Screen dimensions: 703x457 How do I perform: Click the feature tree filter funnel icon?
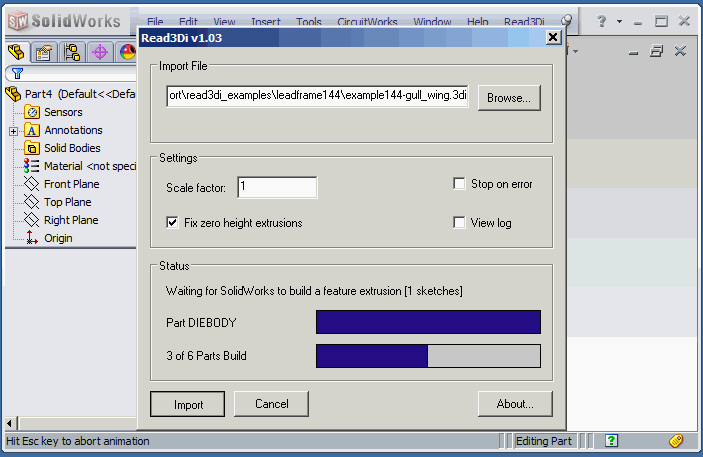(x=17, y=74)
